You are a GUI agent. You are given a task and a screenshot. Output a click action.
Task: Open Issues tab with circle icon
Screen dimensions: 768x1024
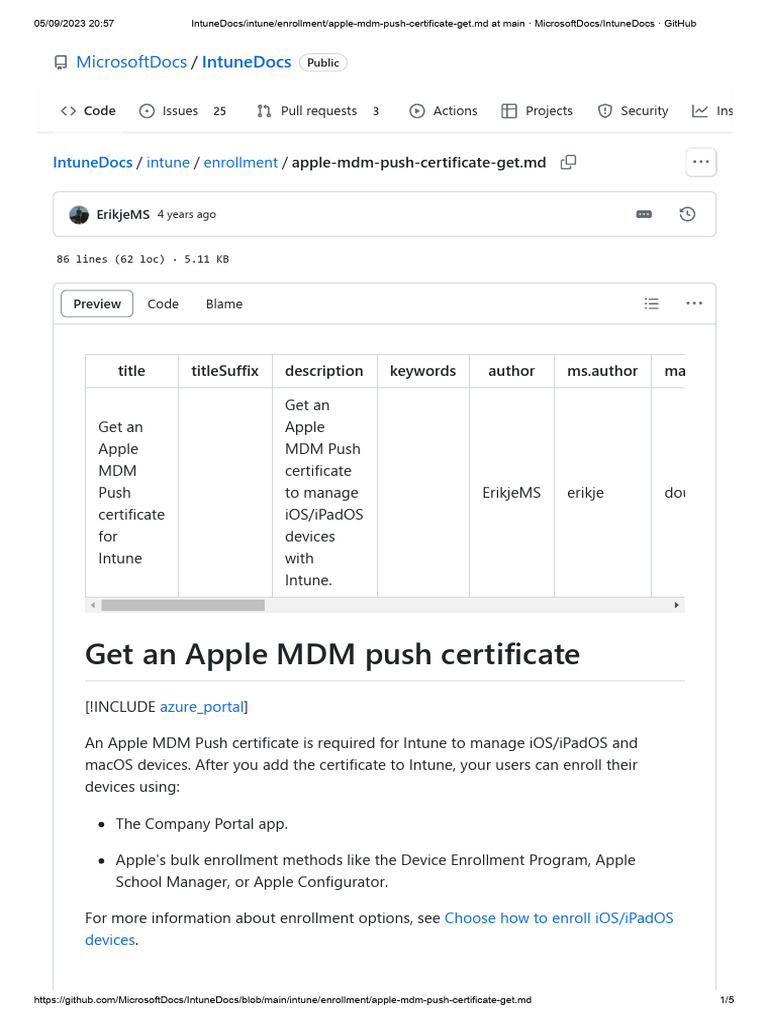point(147,111)
